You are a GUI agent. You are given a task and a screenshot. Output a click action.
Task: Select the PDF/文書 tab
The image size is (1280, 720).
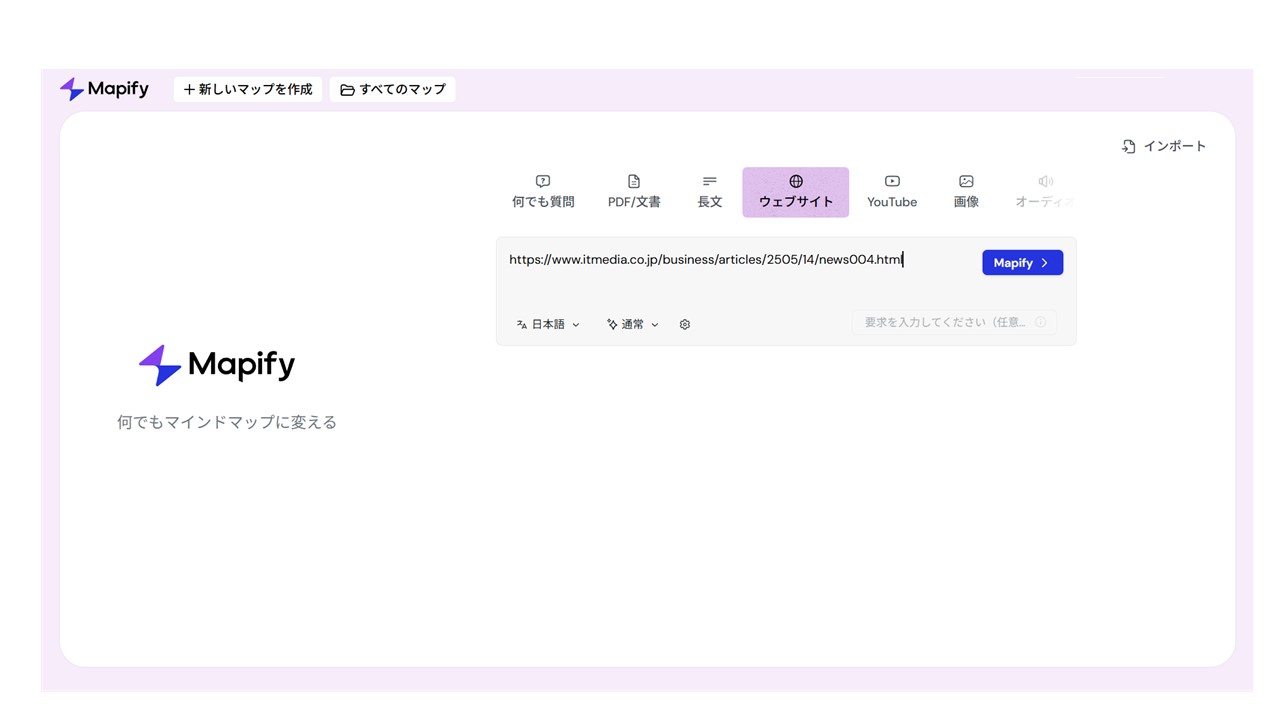[634, 192]
